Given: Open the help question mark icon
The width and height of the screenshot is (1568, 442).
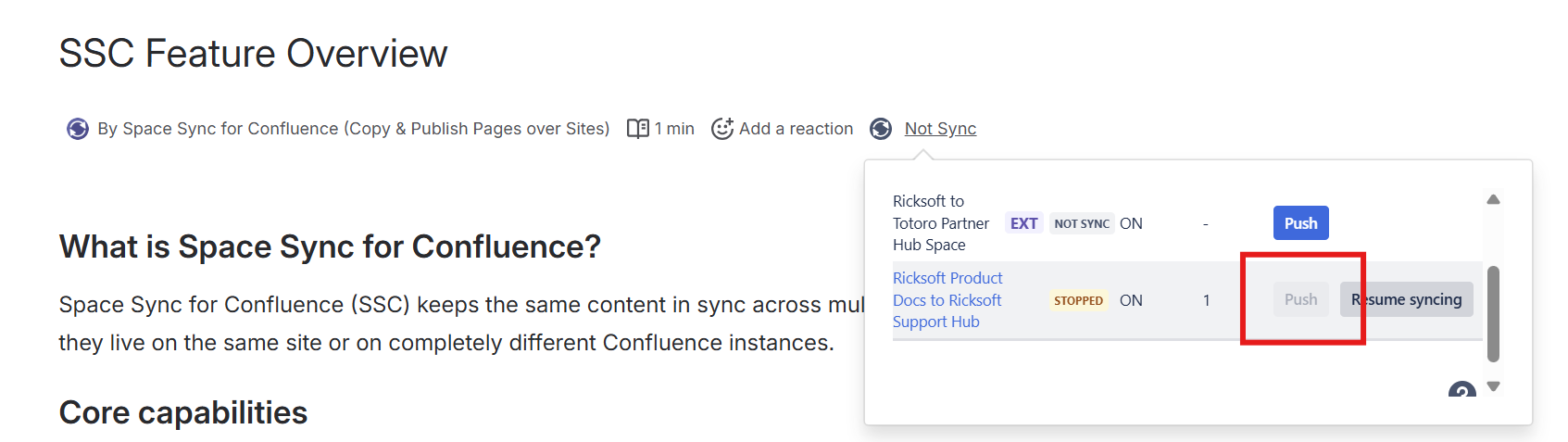Looking at the screenshot, I should pyautogui.click(x=1461, y=390).
